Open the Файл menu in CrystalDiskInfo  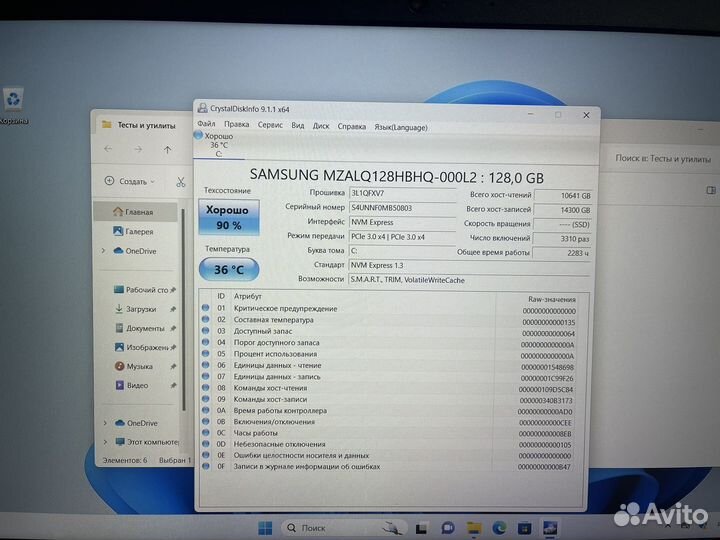tap(206, 124)
